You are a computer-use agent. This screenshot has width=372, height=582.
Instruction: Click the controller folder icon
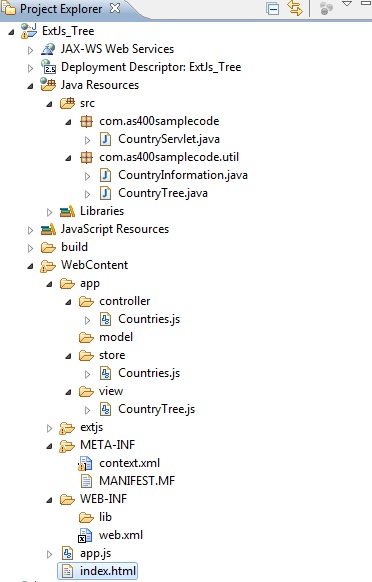pos(87,301)
